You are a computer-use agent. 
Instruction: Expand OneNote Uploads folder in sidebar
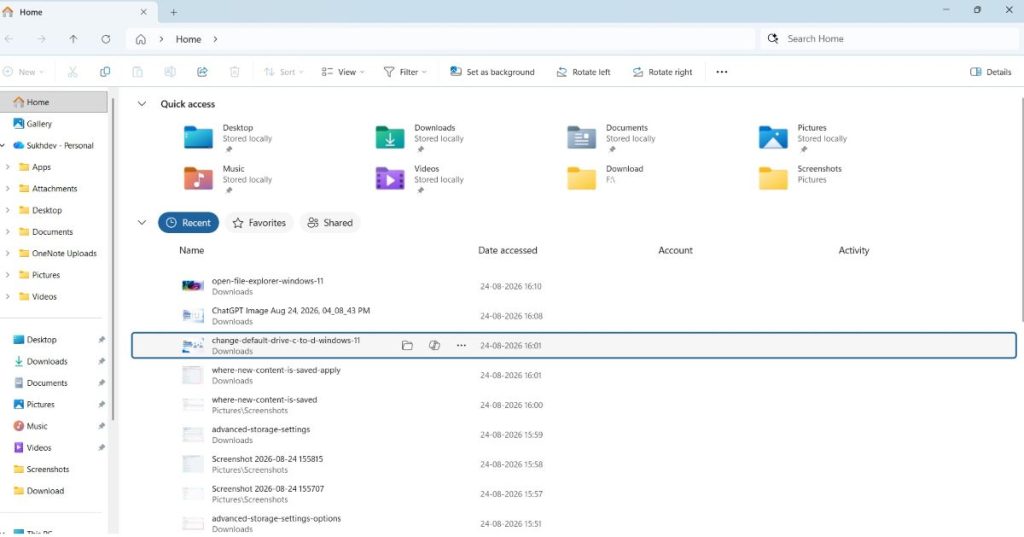(x=7, y=253)
